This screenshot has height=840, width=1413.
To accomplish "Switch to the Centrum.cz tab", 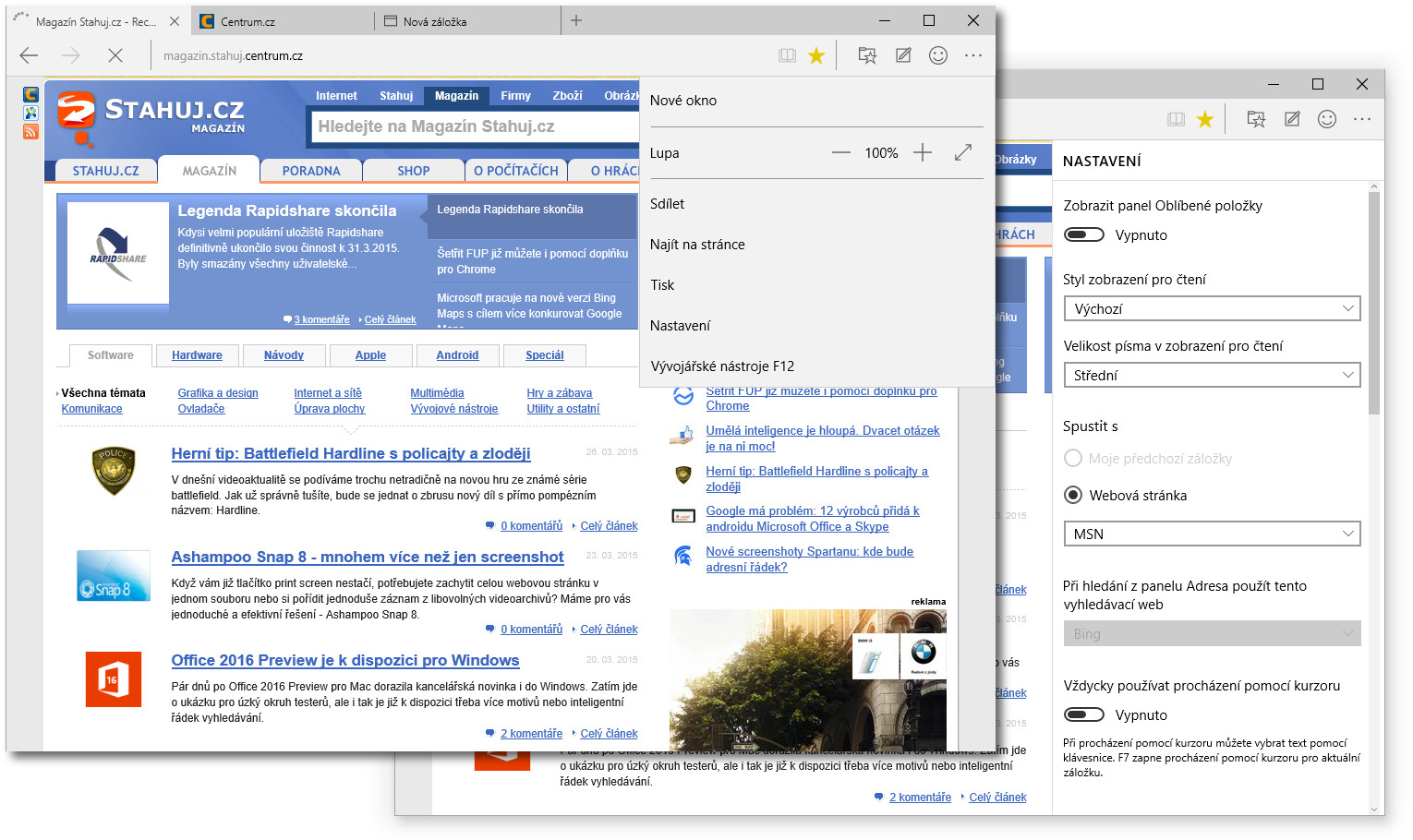I will point(284,21).
